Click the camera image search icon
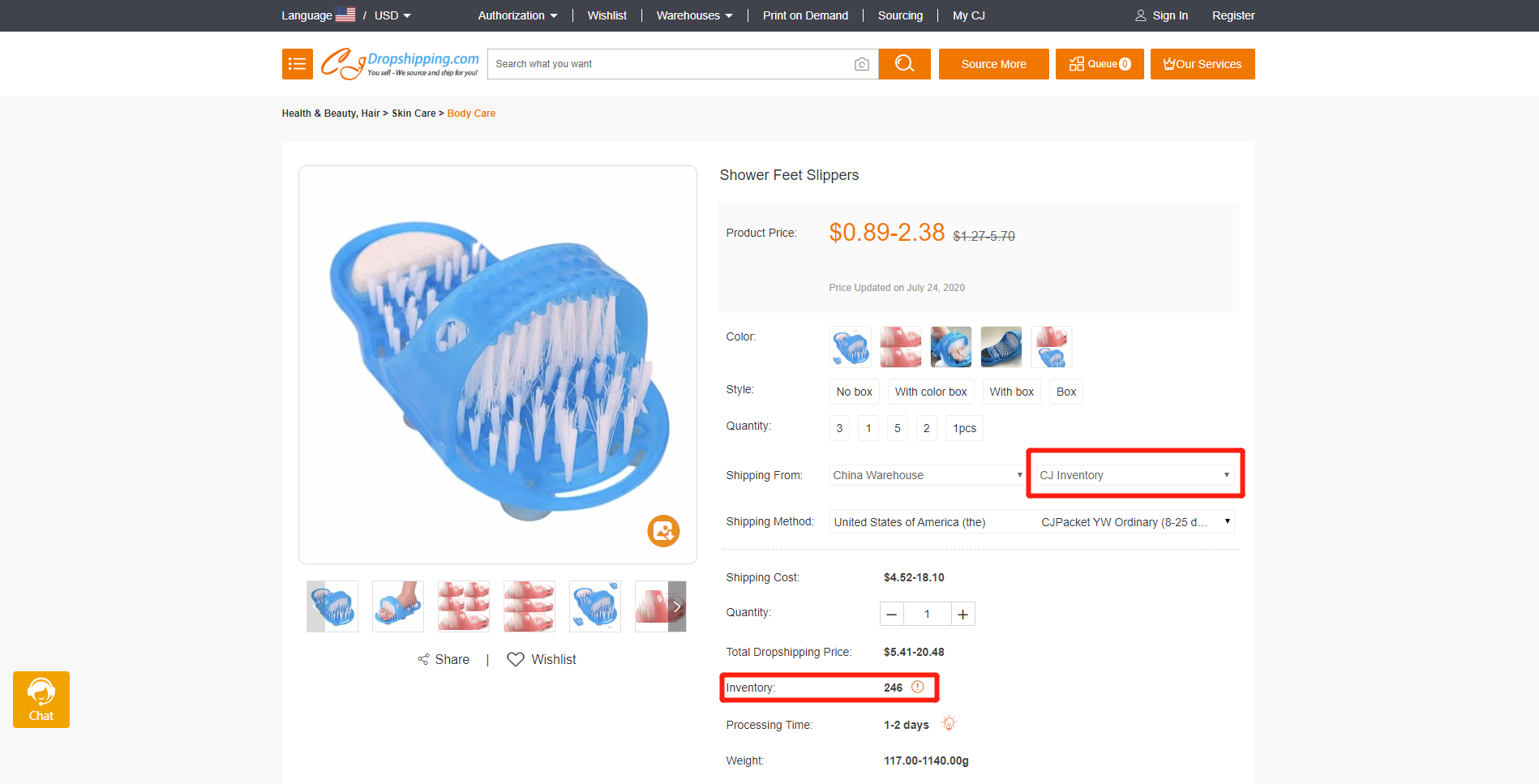Screen dimensions: 1539x784 [861, 64]
